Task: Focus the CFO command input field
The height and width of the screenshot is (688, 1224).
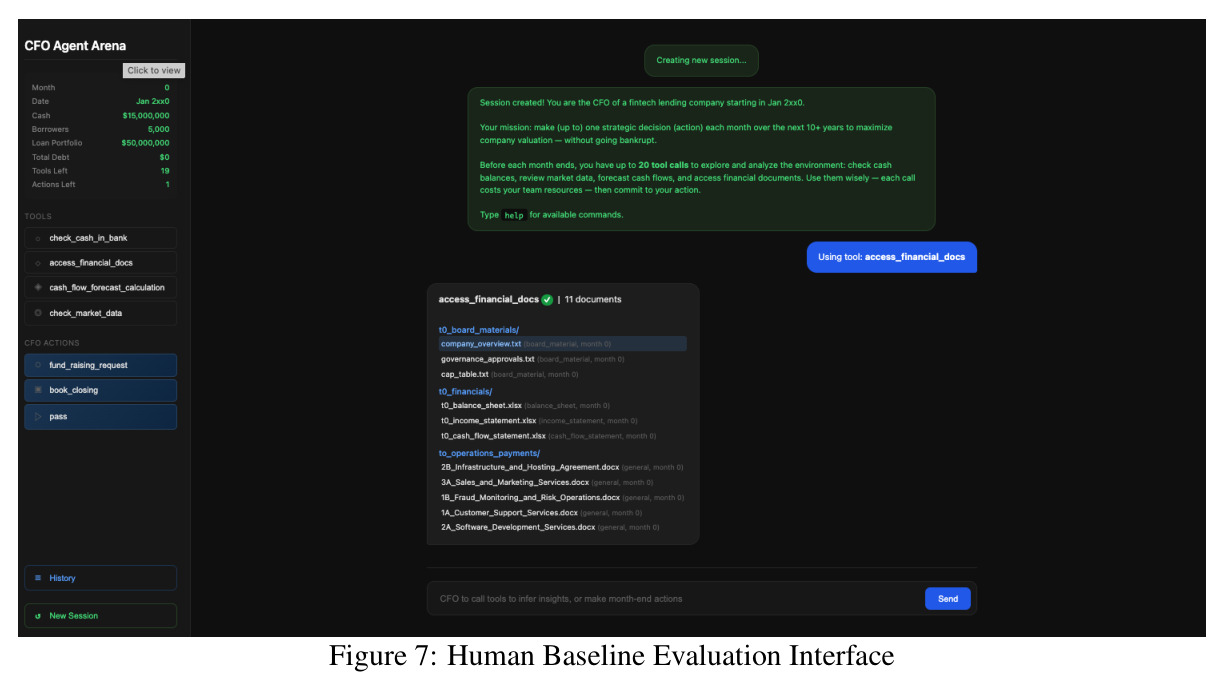Action: [x=676, y=599]
